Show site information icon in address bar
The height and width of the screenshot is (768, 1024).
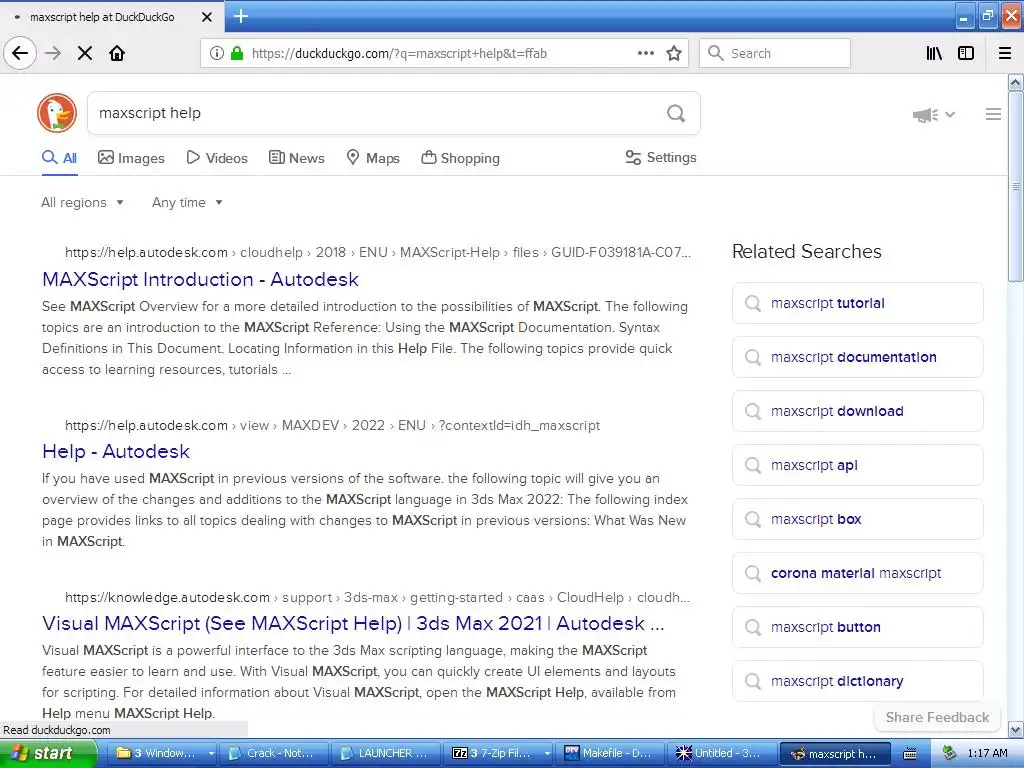(x=217, y=54)
